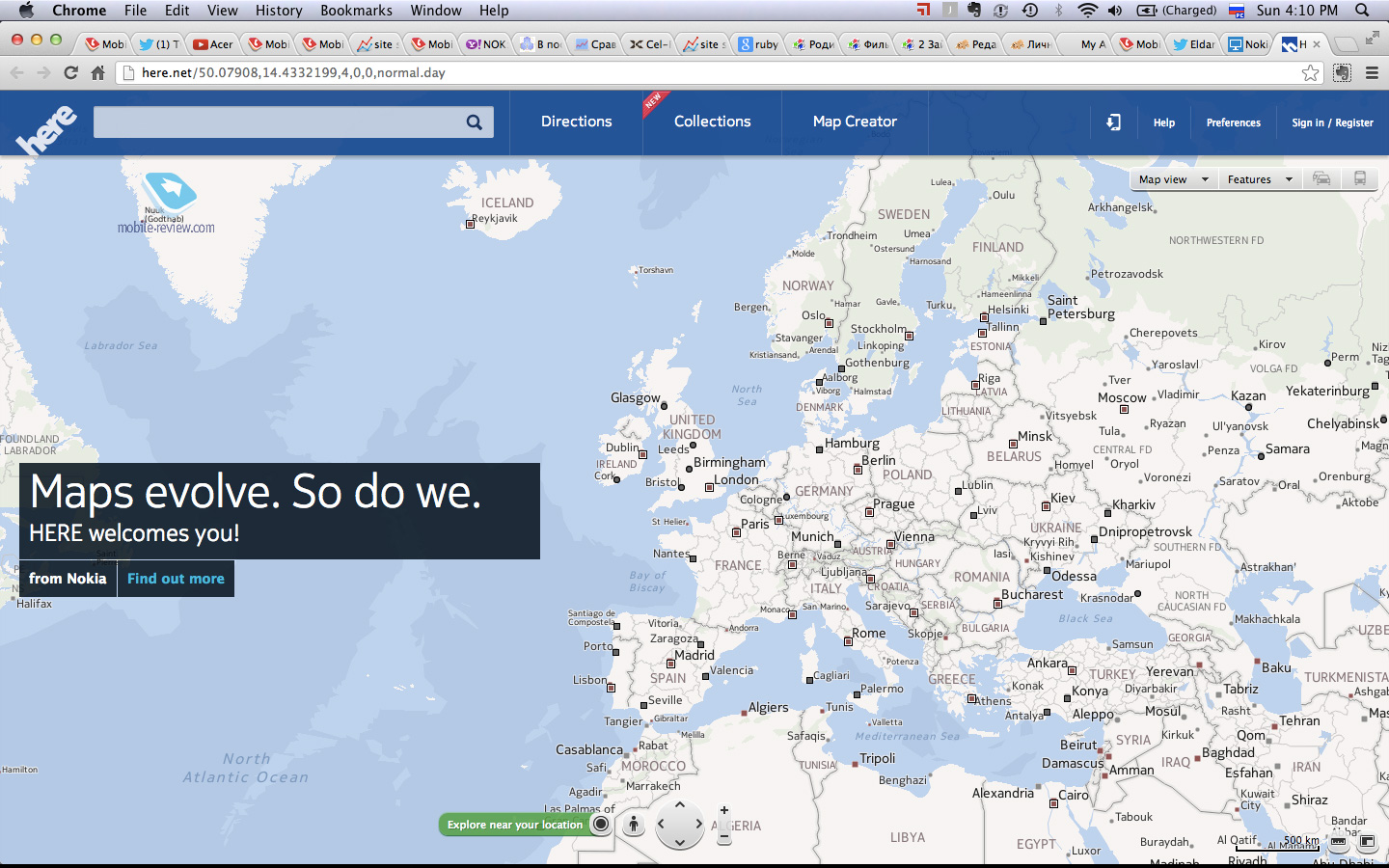Click the browser home icon
The width and height of the screenshot is (1389, 868).
pyautogui.click(x=97, y=72)
